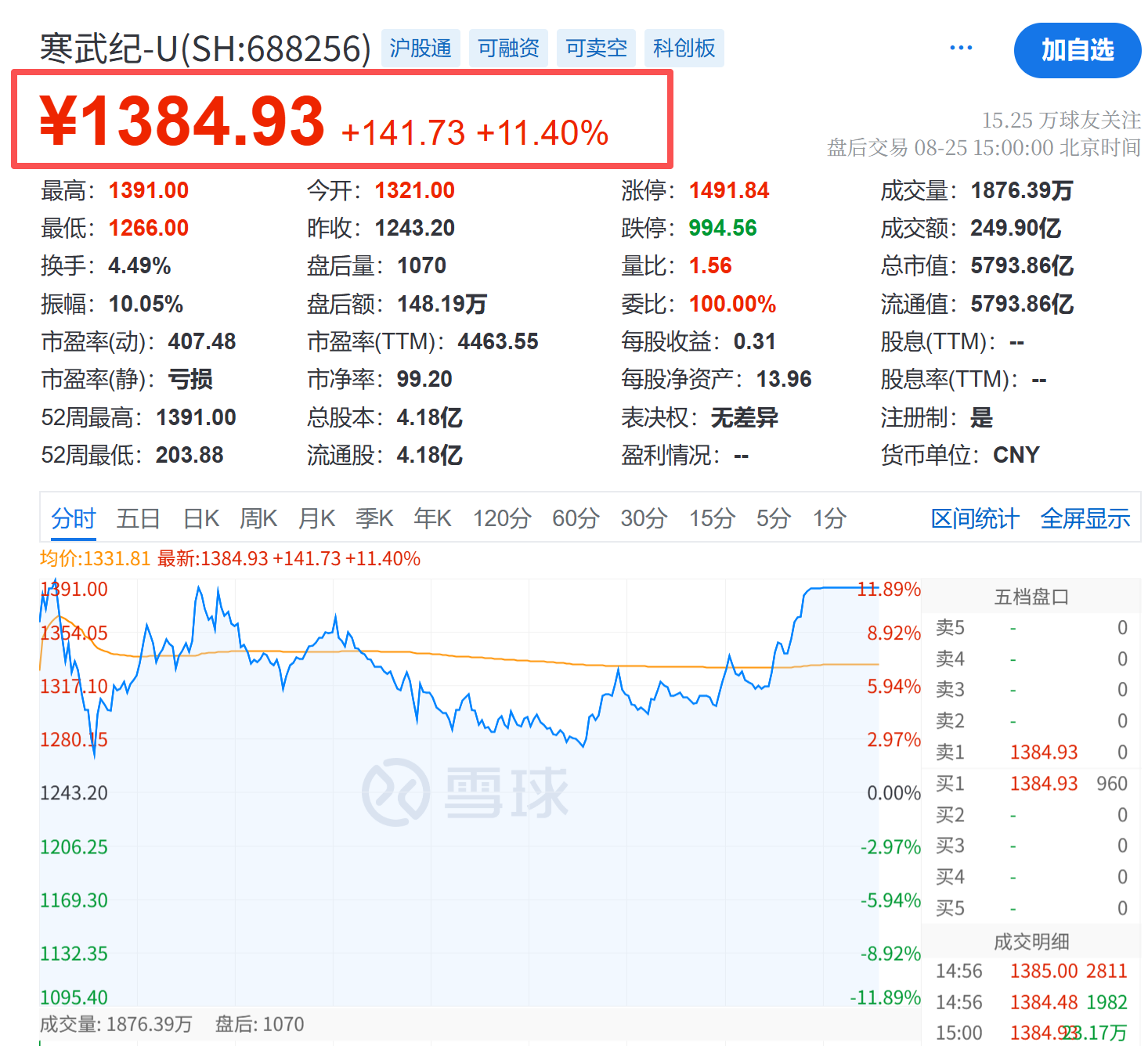Switch to the 月K chart tab
Viewport: 1148px width, 1046px height.
click(x=317, y=518)
